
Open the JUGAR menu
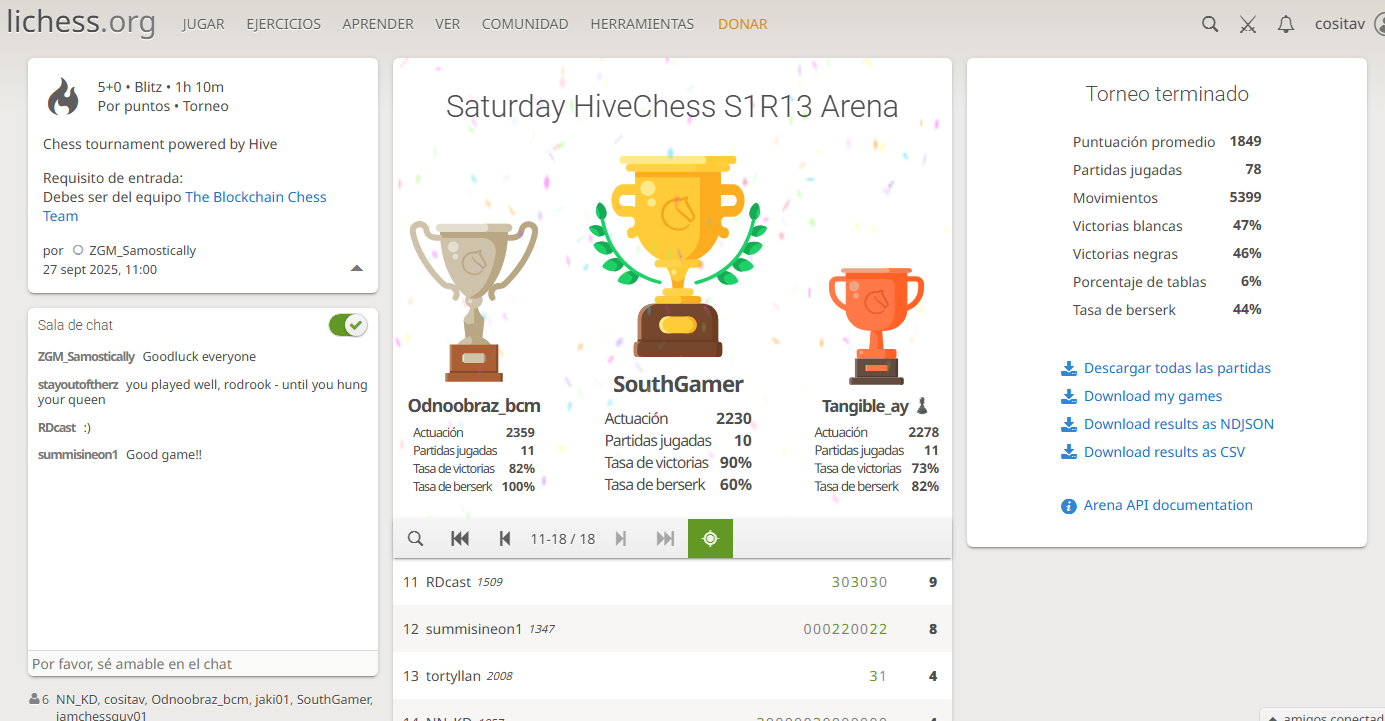pos(203,24)
